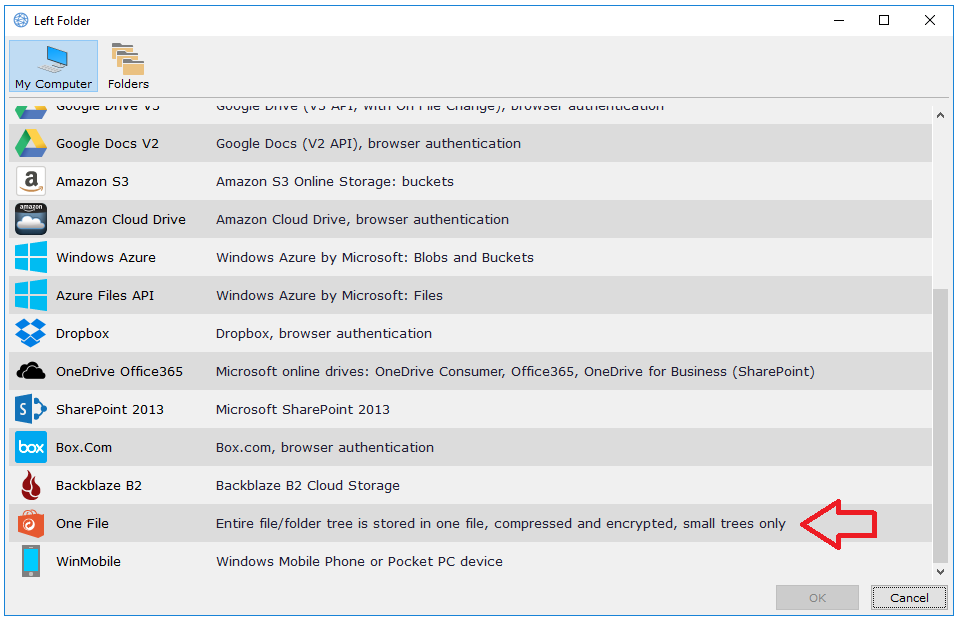Select the One File description text row
This screenshot has height=627, width=959.
500,524
